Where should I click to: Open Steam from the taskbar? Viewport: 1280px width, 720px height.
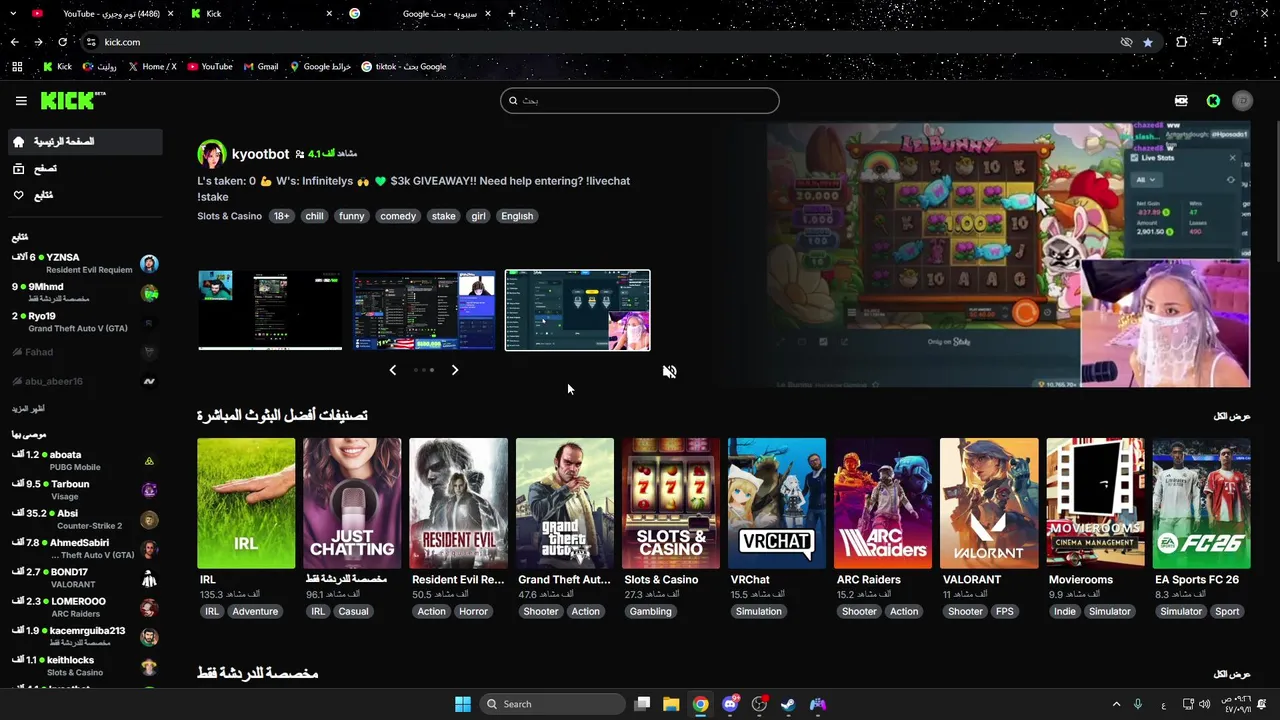coord(788,704)
